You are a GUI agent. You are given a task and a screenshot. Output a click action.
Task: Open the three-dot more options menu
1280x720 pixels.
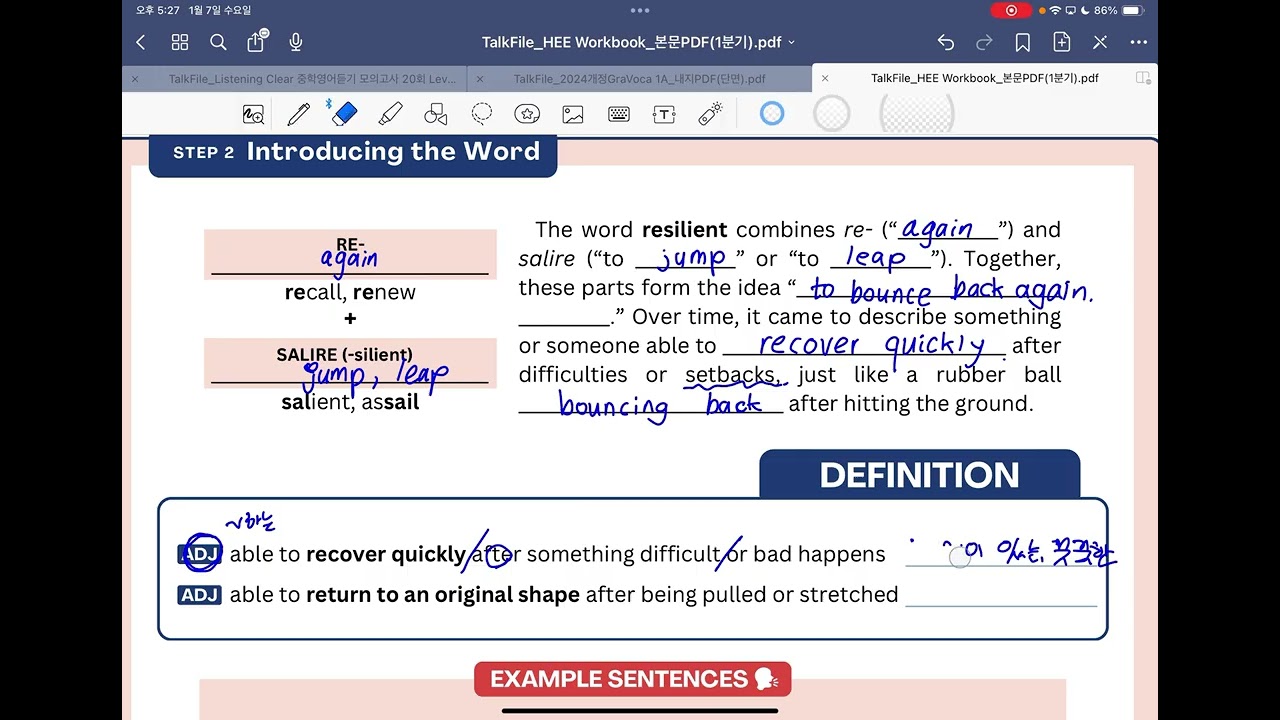point(1138,42)
